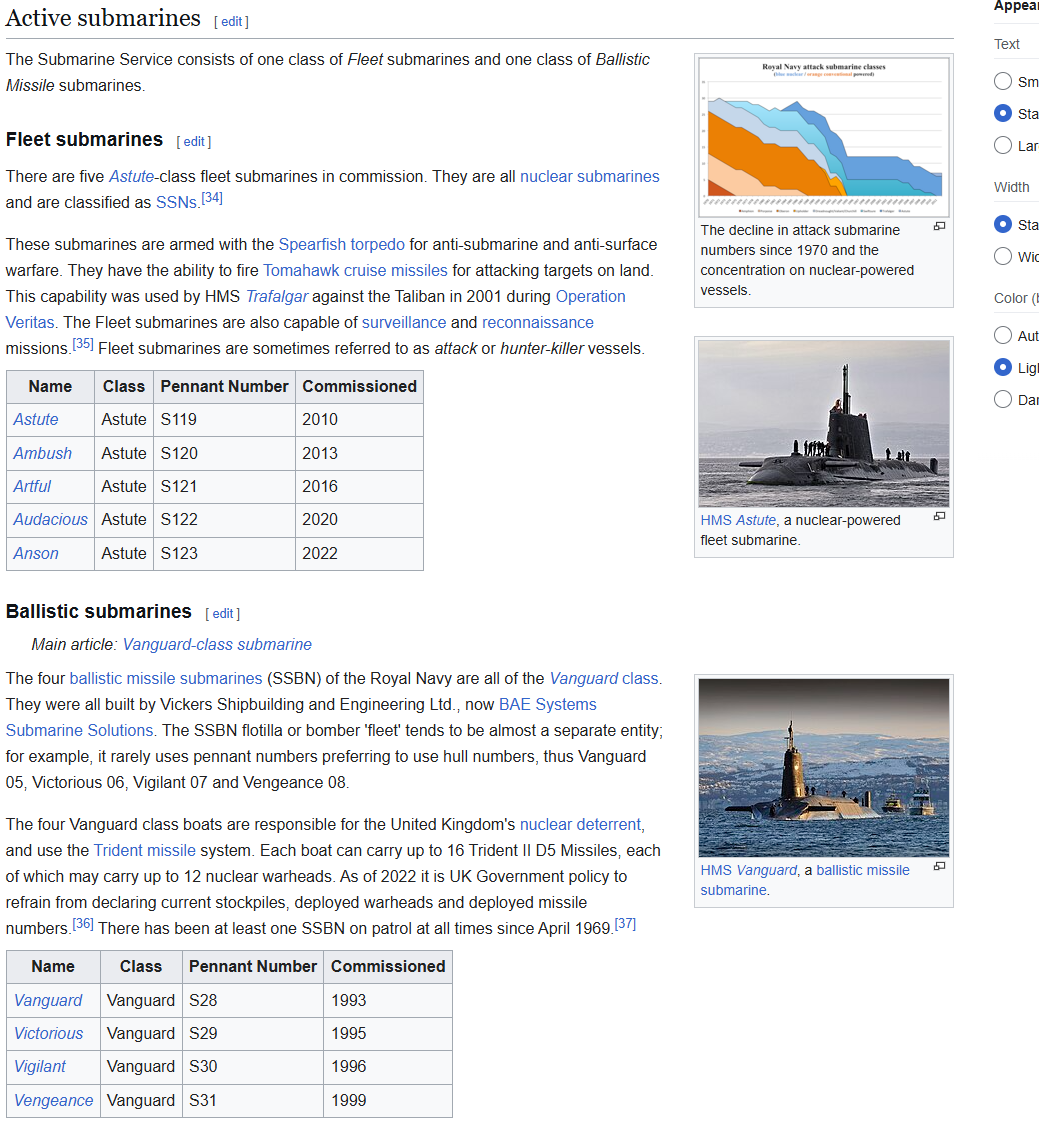Open ballistic missile submarine link in caption
Viewport: 1039px width, 1143px height.
click(x=863, y=870)
